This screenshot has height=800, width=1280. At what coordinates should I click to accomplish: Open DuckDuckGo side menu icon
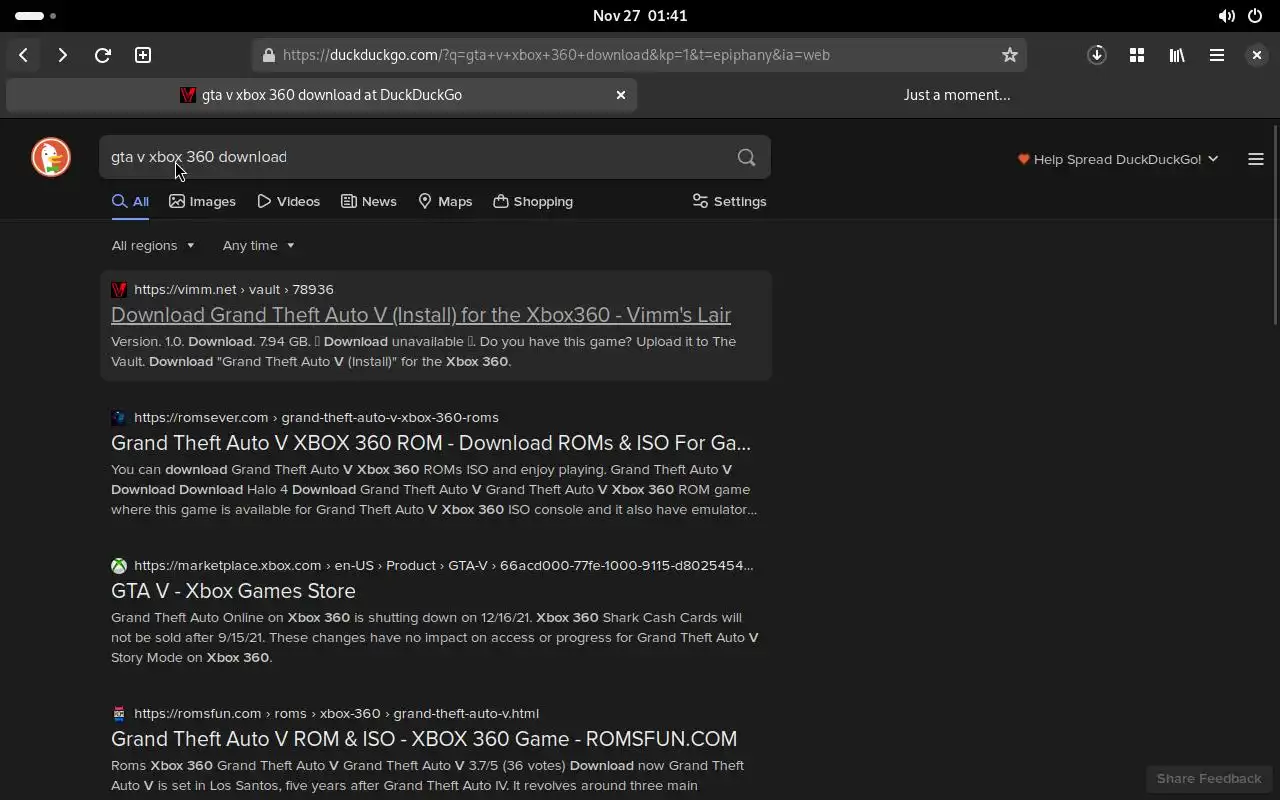1256,159
